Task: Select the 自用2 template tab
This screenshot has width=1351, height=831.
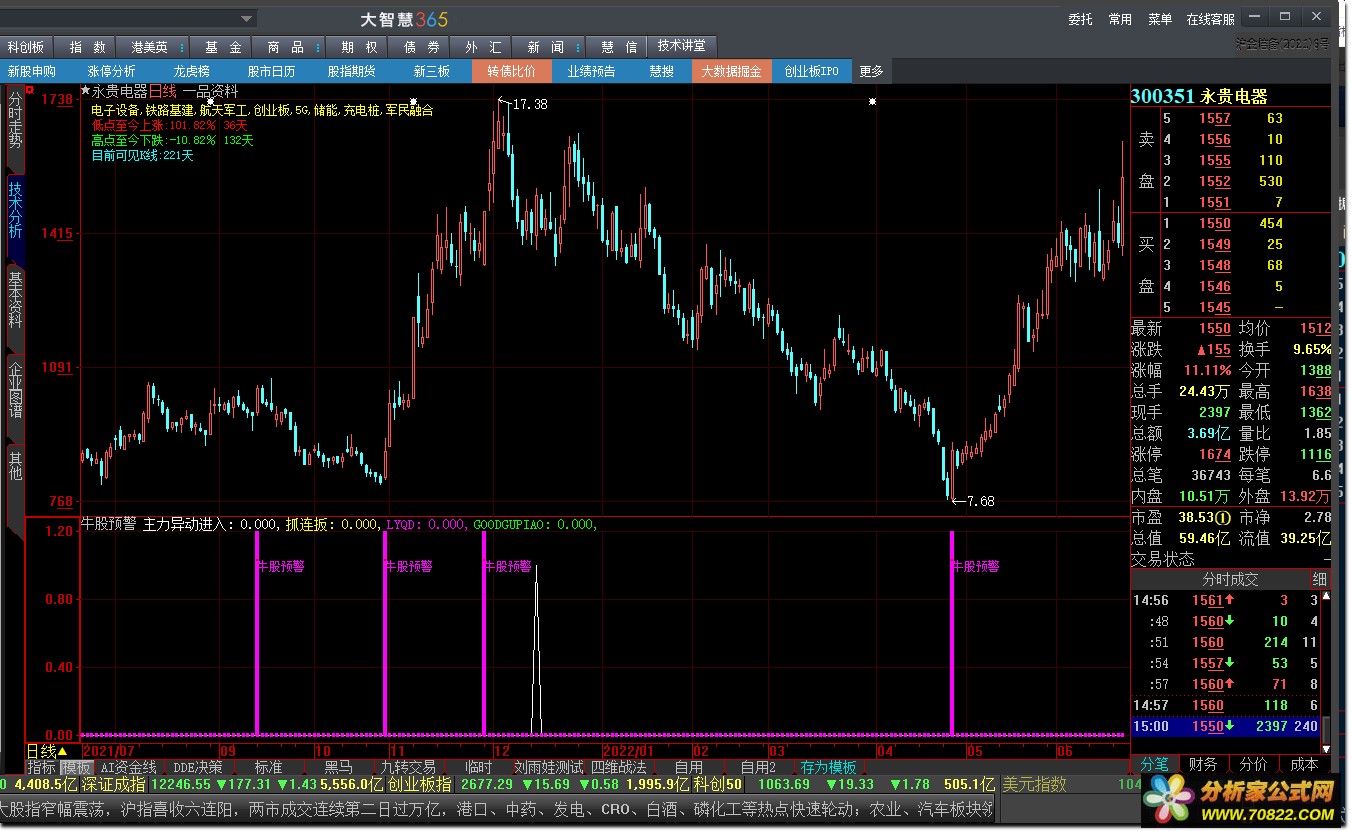Action: [x=758, y=767]
